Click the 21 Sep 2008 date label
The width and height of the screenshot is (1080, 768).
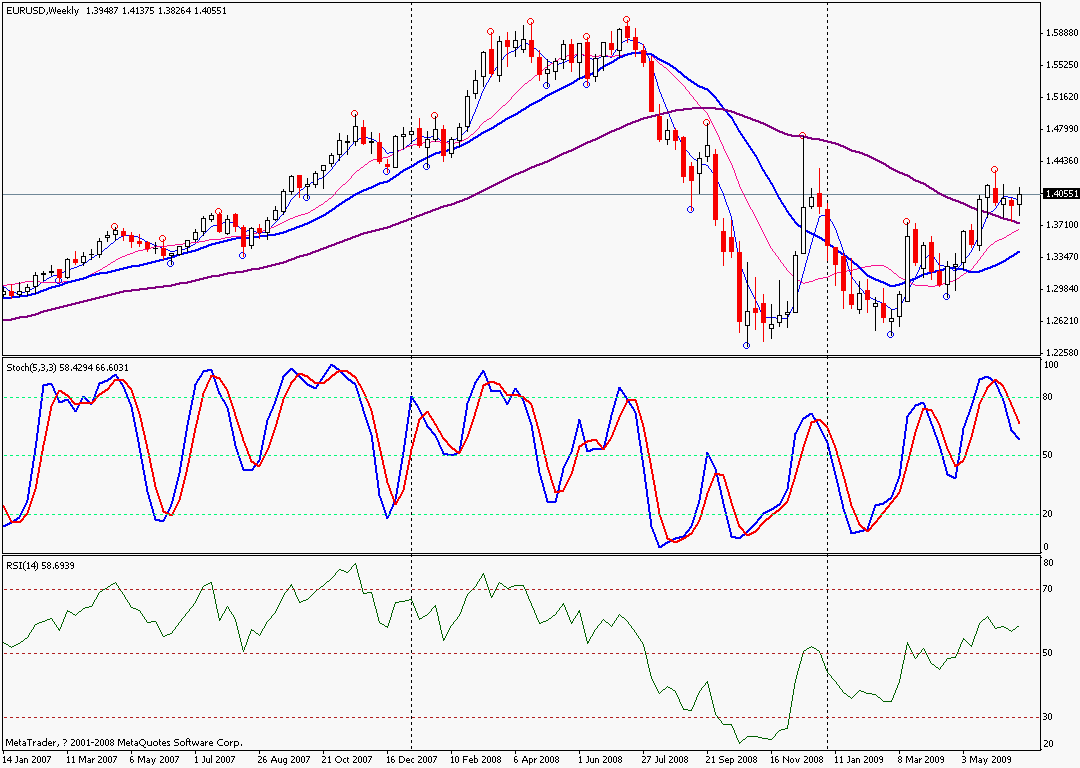coord(731,760)
